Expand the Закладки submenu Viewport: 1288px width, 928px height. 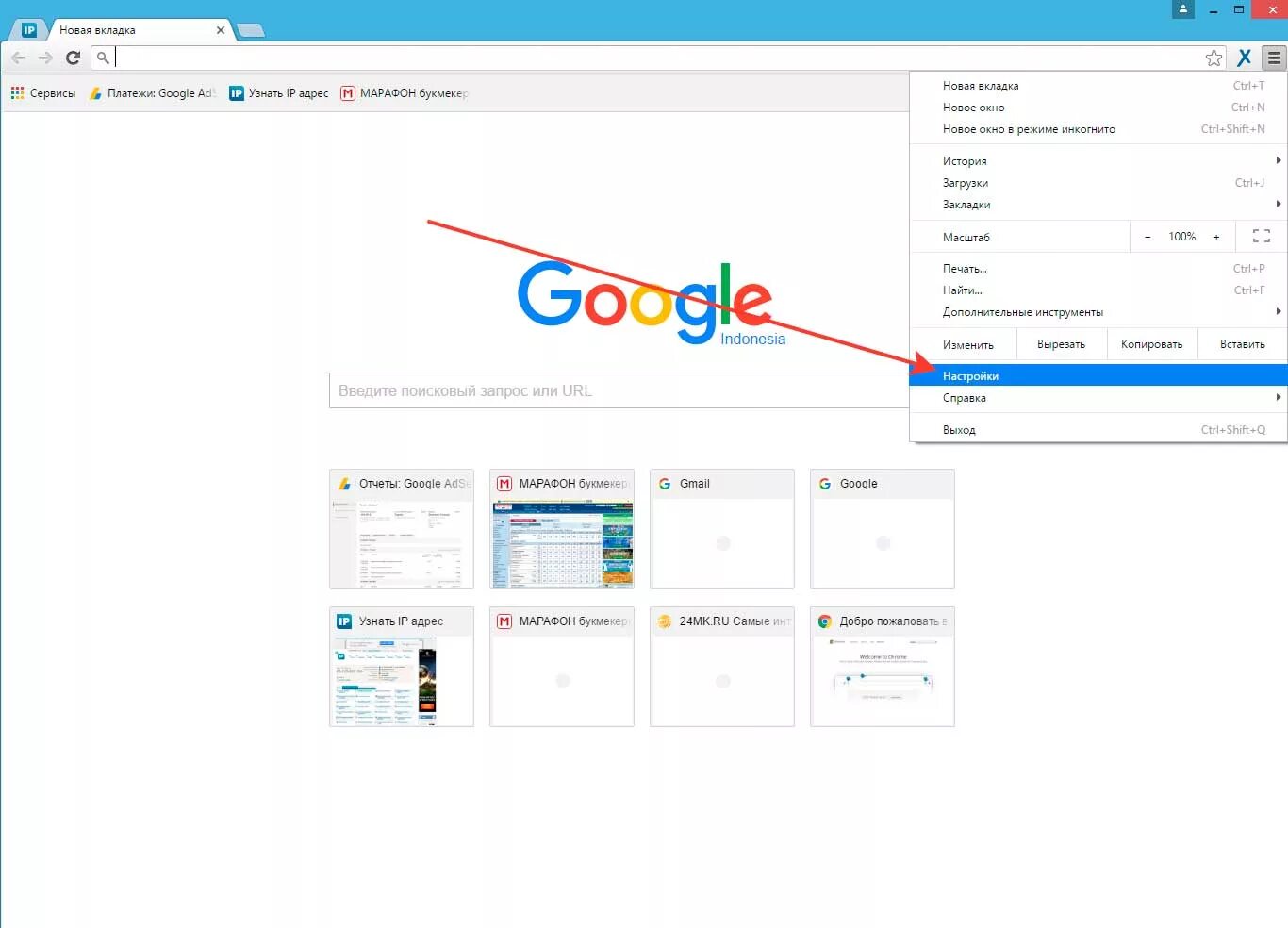coord(1098,205)
